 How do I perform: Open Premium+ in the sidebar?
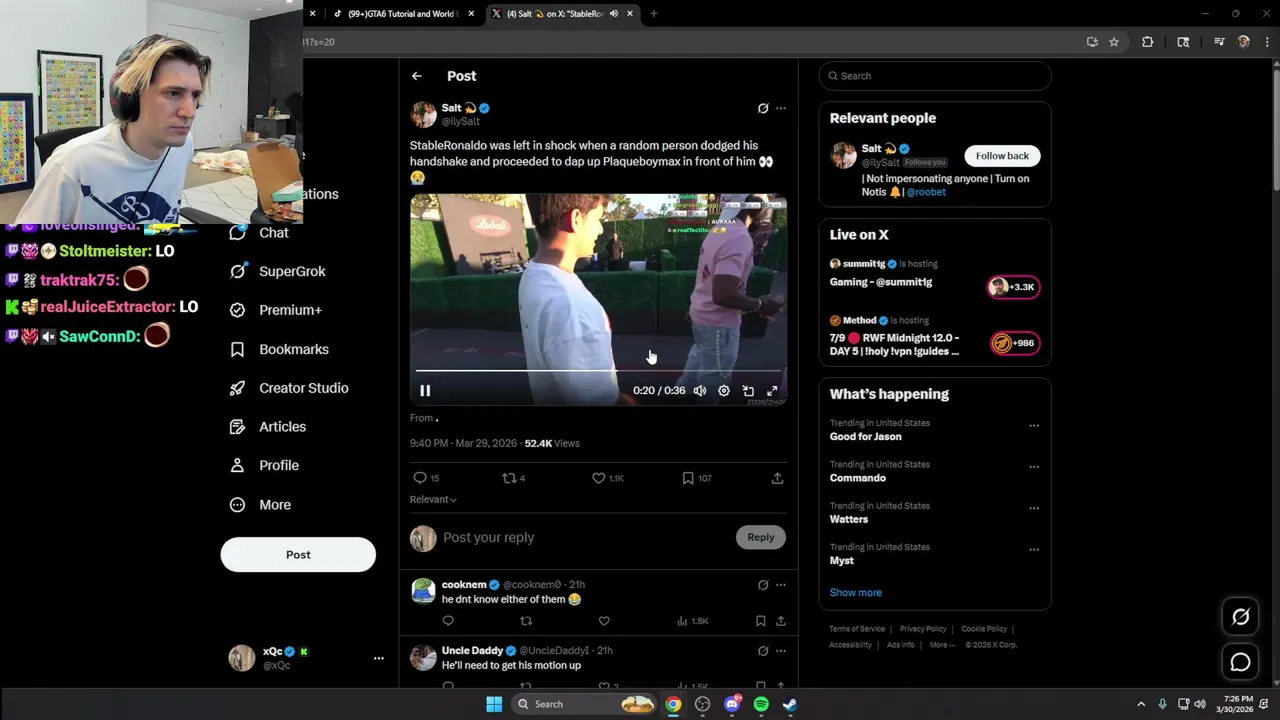tap(276, 310)
